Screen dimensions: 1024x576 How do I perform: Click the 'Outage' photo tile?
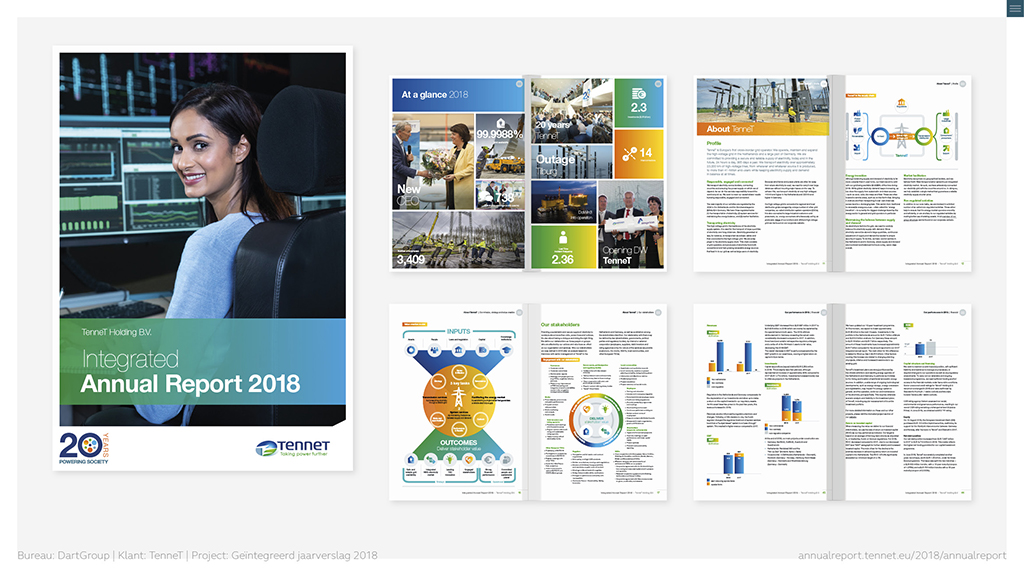571,161
